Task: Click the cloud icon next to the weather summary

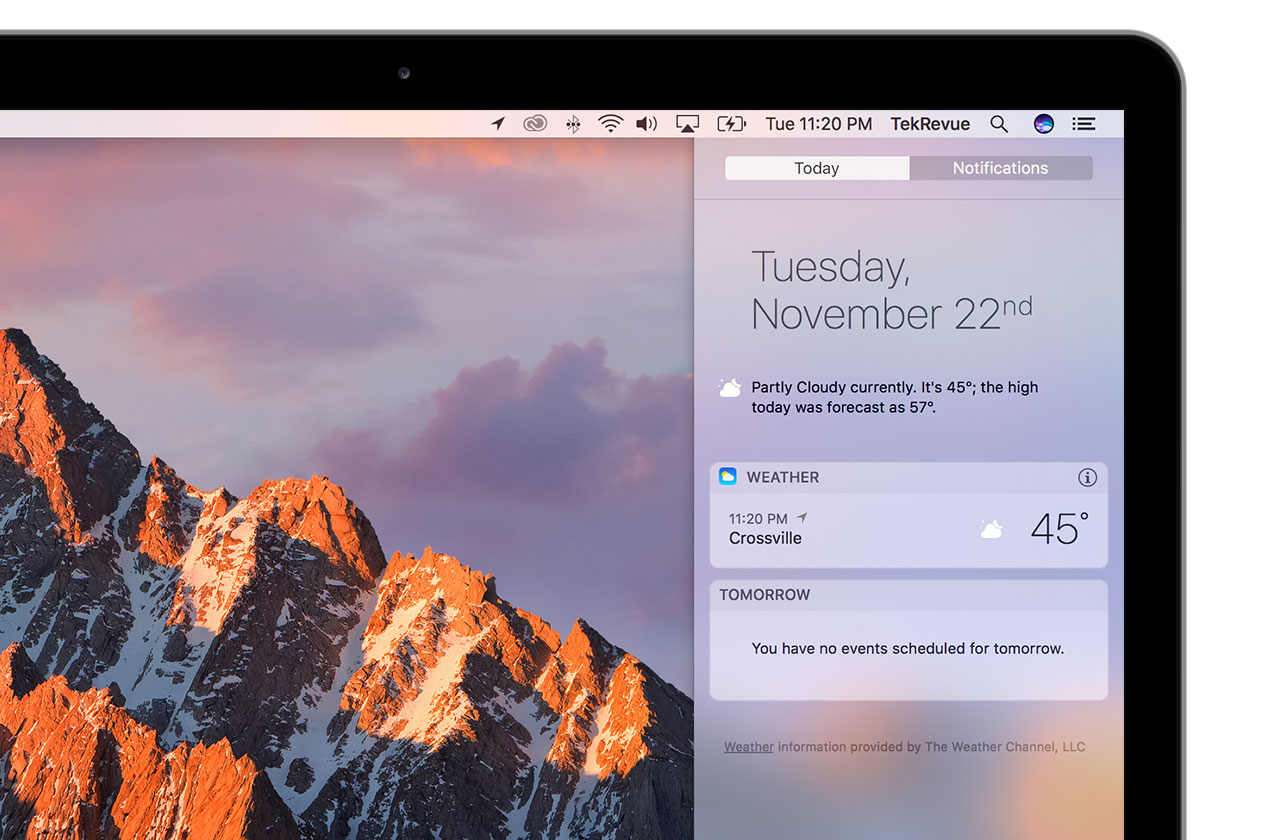Action: tap(730, 388)
